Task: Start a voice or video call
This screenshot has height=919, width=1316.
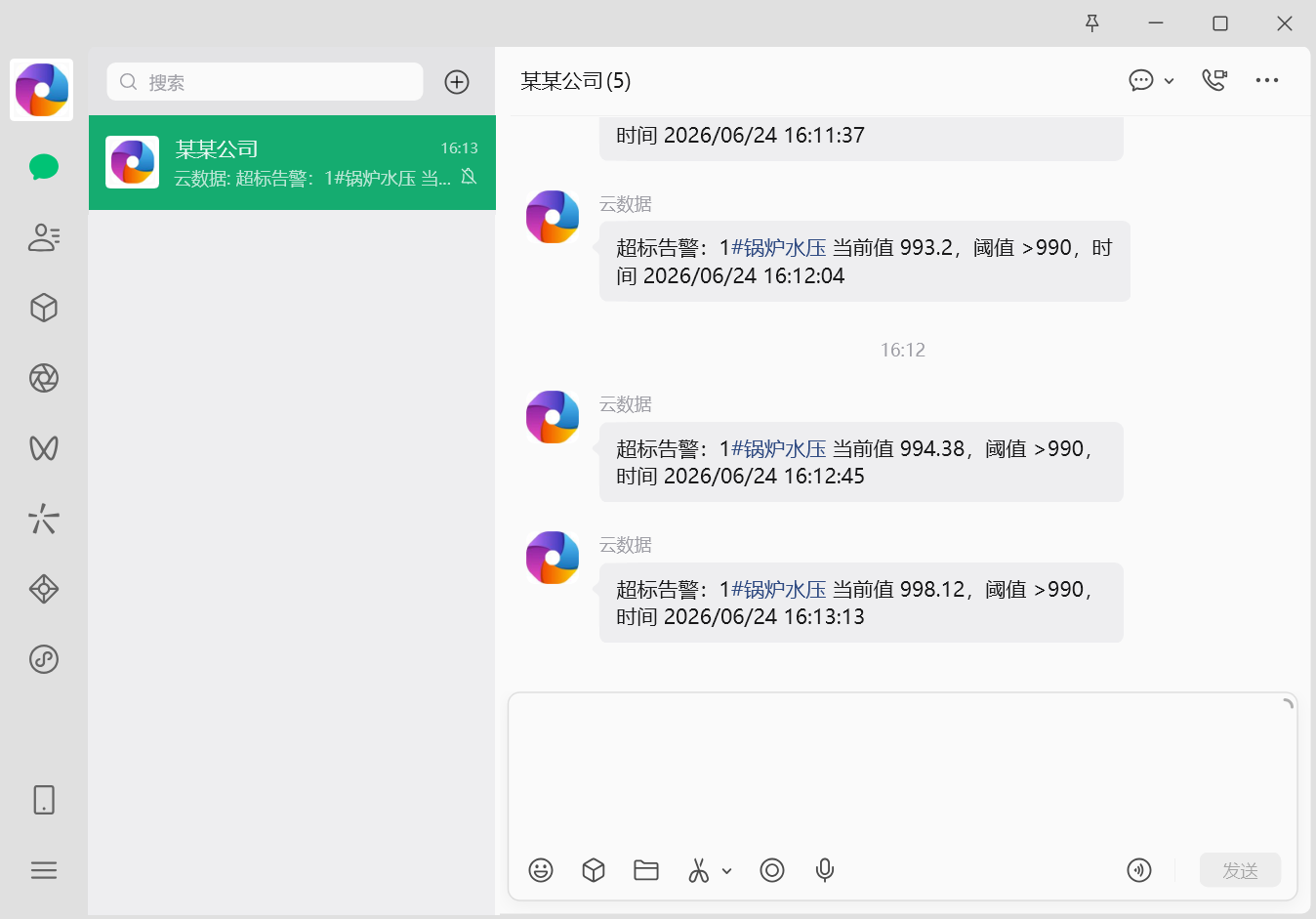Action: (x=1213, y=80)
